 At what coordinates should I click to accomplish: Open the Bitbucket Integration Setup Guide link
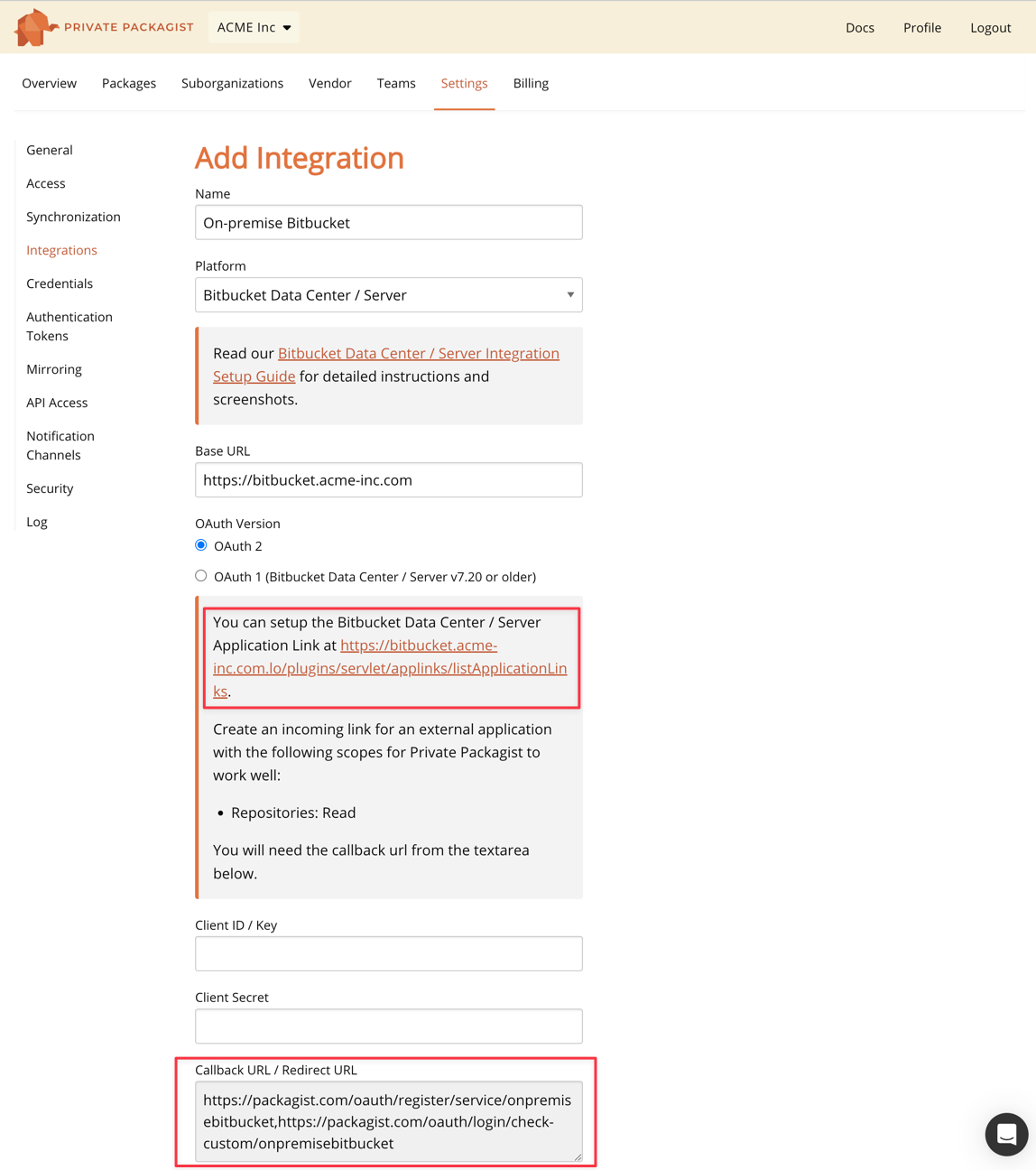coord(418,354)
